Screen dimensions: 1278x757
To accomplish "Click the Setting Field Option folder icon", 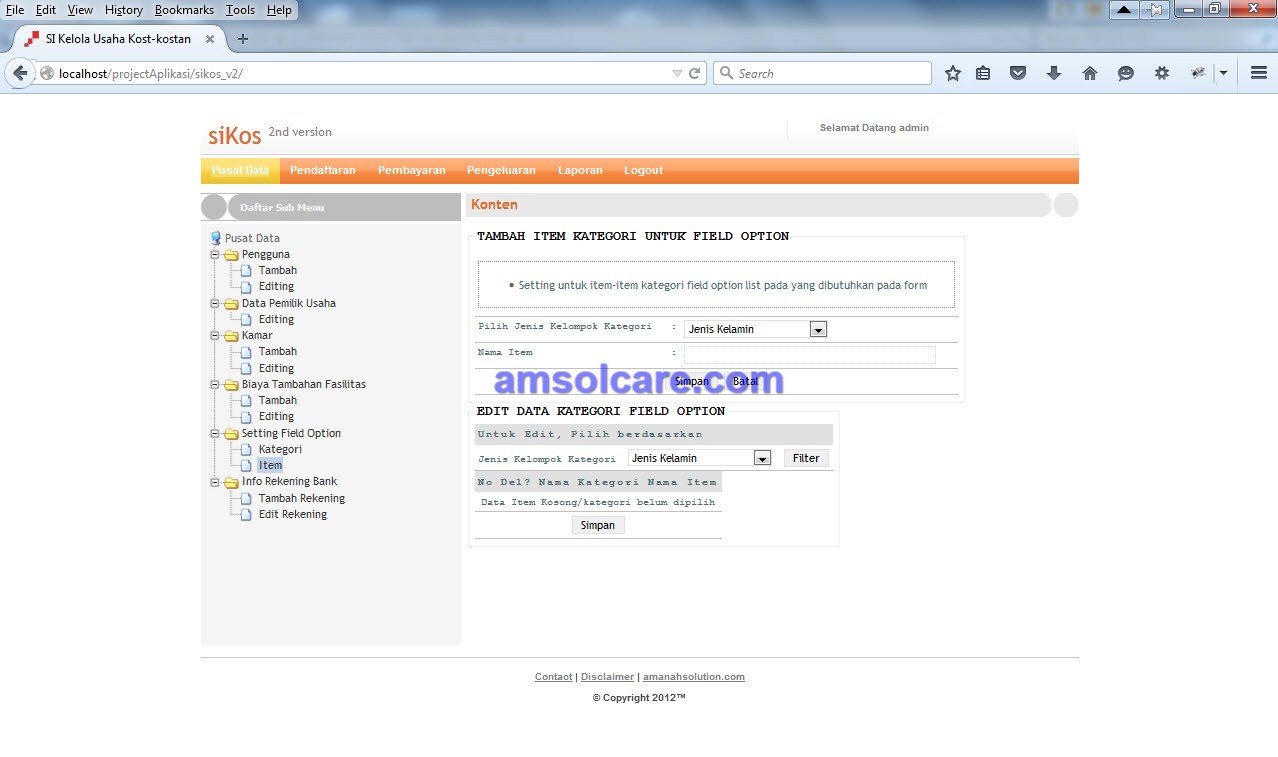I will (231, 434).
